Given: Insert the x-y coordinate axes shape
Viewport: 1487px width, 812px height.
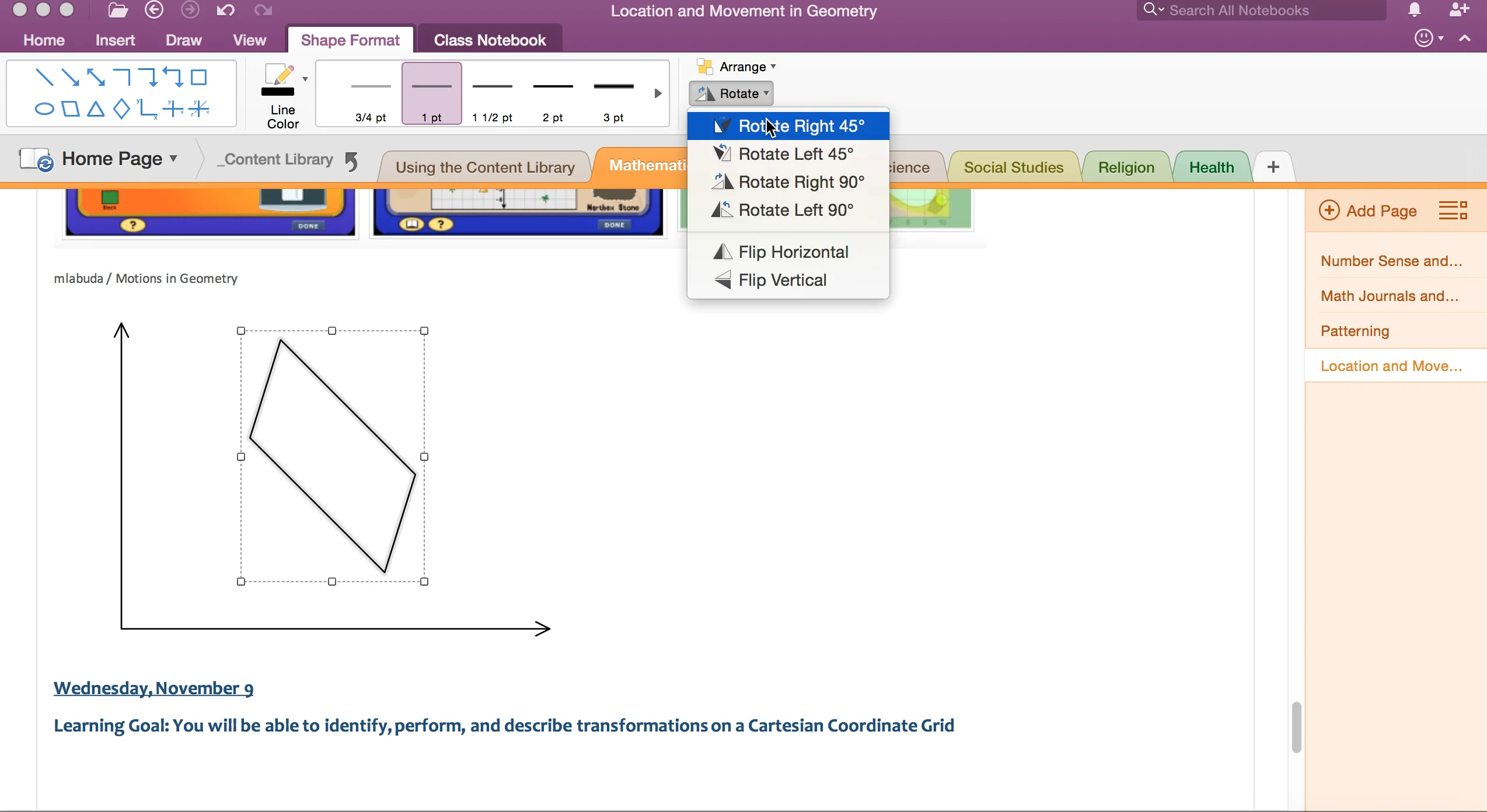Looking at the screenshot, I should point(148,108).
